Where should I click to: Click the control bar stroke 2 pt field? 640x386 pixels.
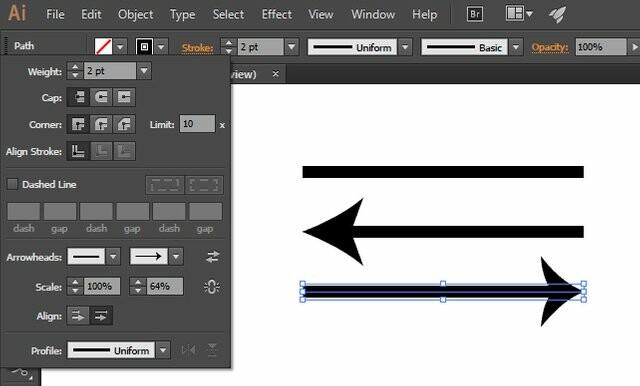(260, 47)
